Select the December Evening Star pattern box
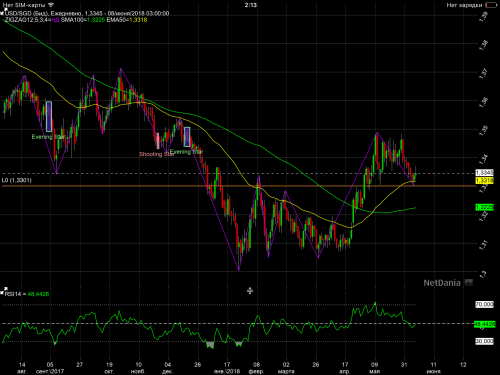500x375 pixels. [187, 137]
